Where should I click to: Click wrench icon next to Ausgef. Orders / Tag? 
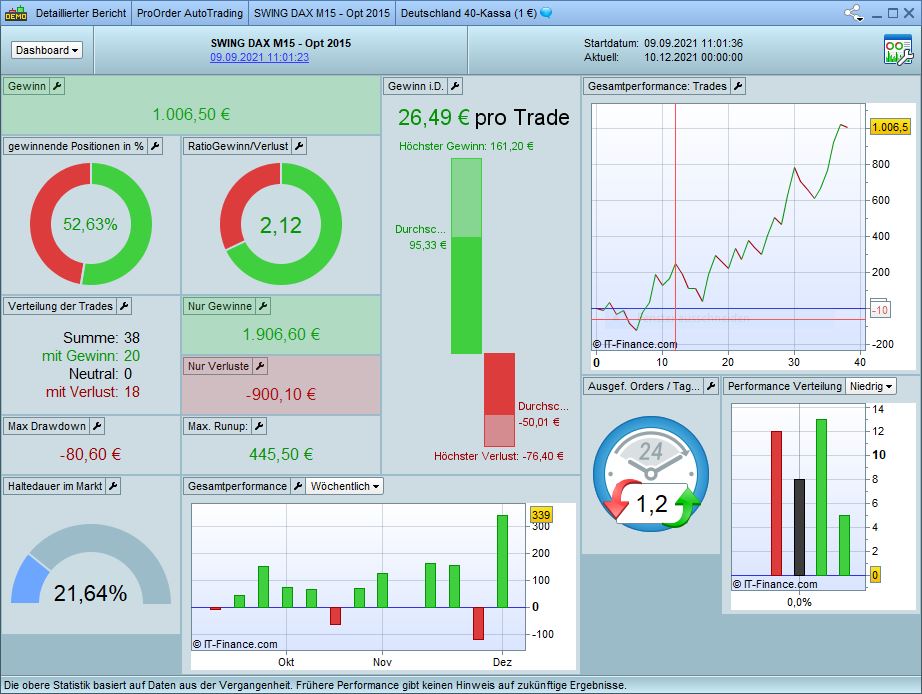711,386
